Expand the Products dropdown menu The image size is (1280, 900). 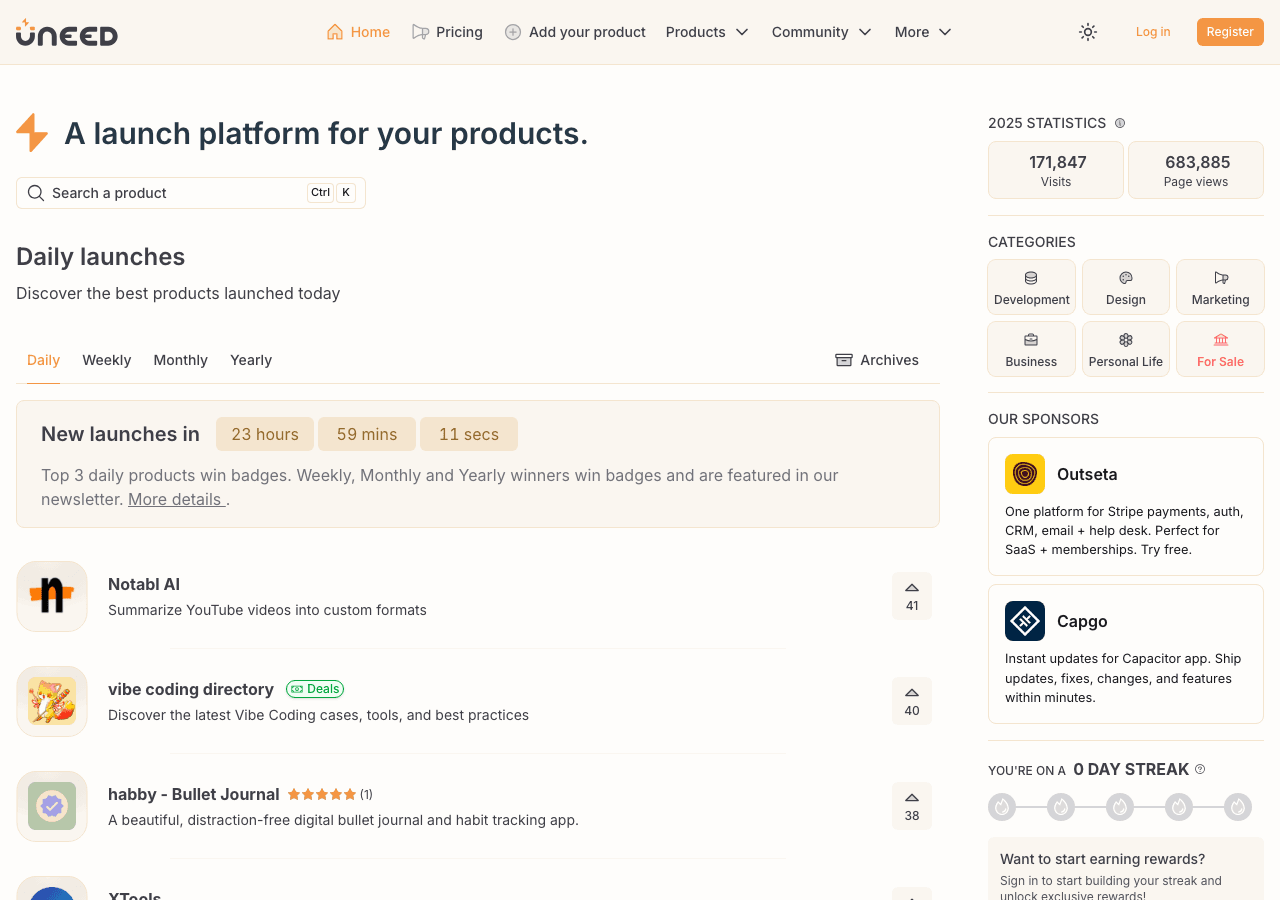point(708,32)
